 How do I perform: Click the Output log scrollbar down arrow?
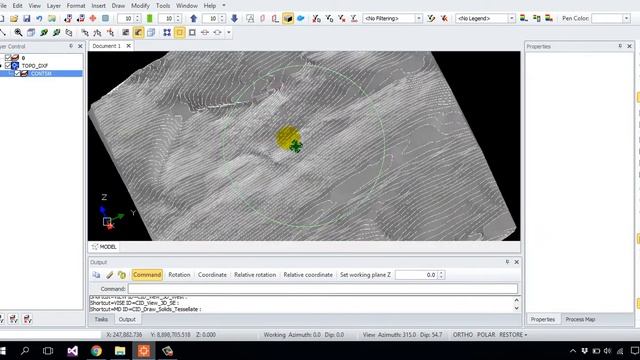[516, 309]
